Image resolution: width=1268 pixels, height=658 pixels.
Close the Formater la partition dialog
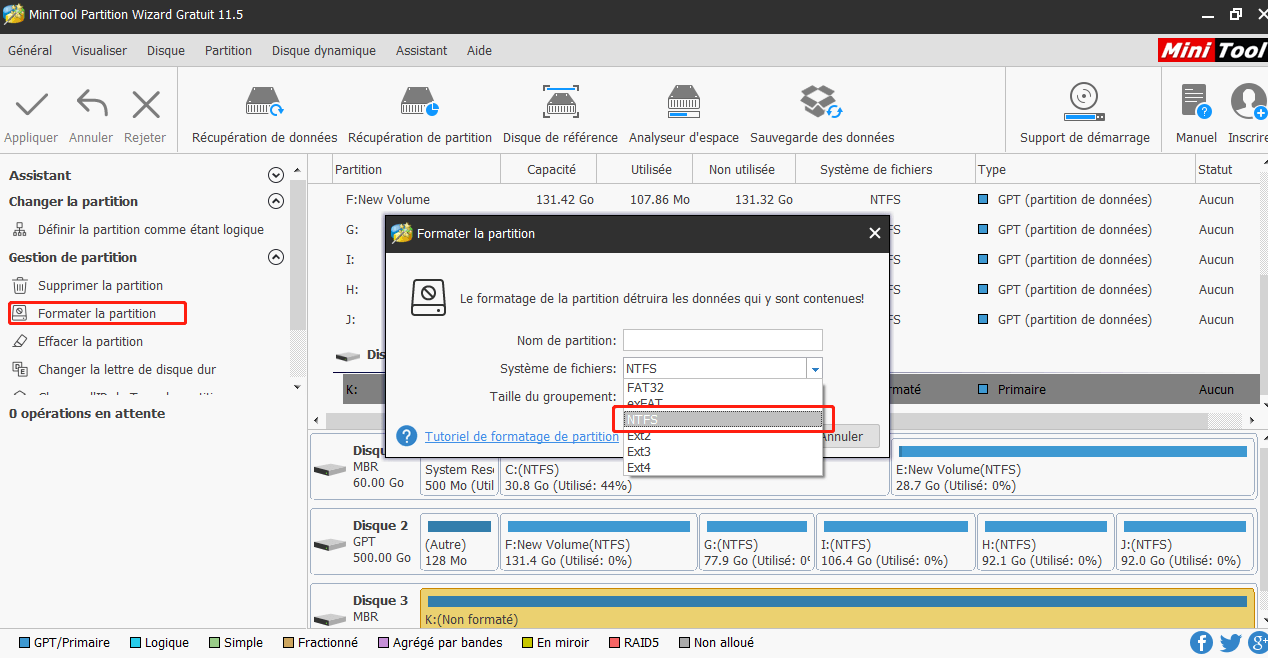click(874, 233)
